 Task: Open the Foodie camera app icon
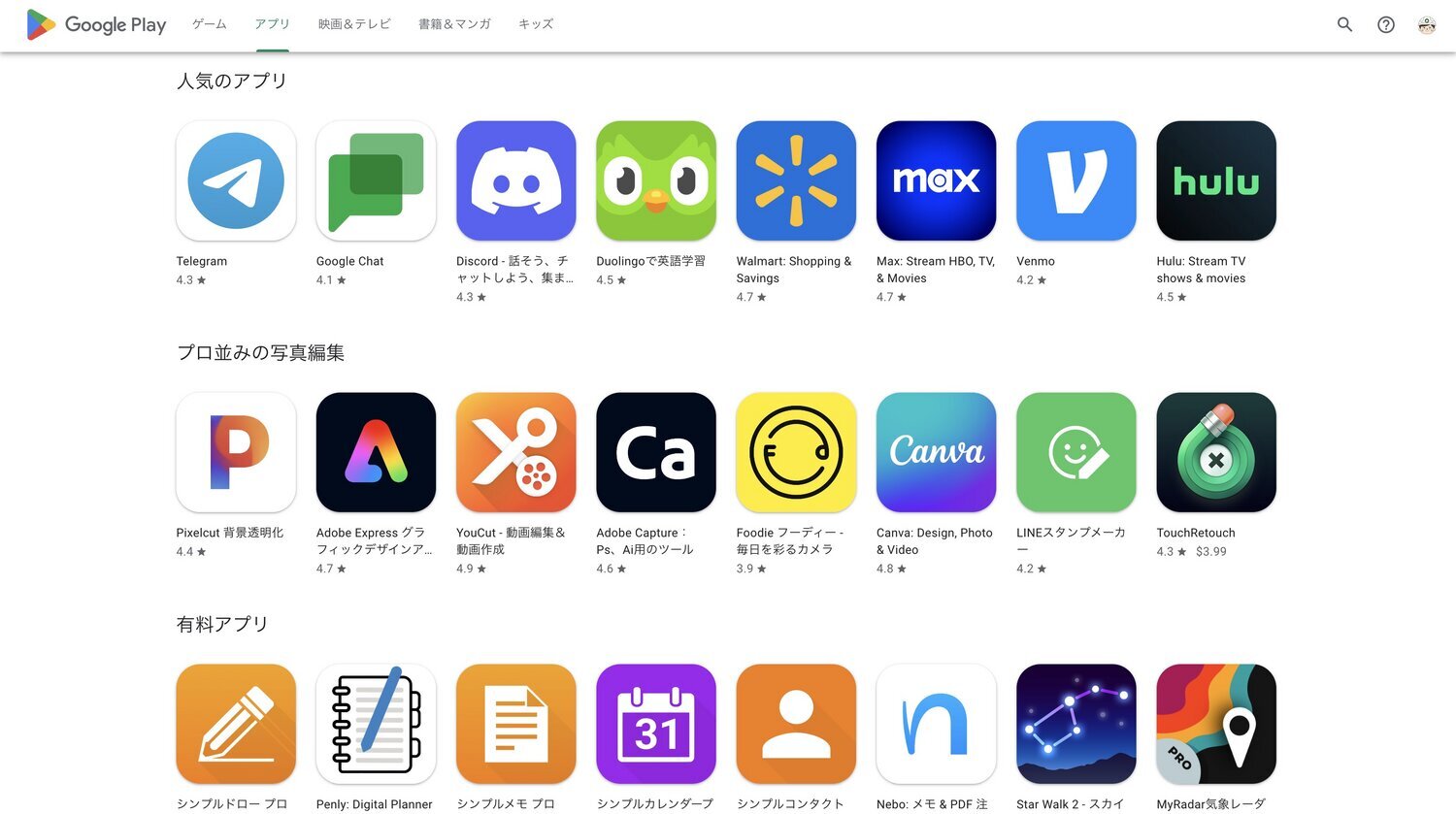[x=796, y=452]
